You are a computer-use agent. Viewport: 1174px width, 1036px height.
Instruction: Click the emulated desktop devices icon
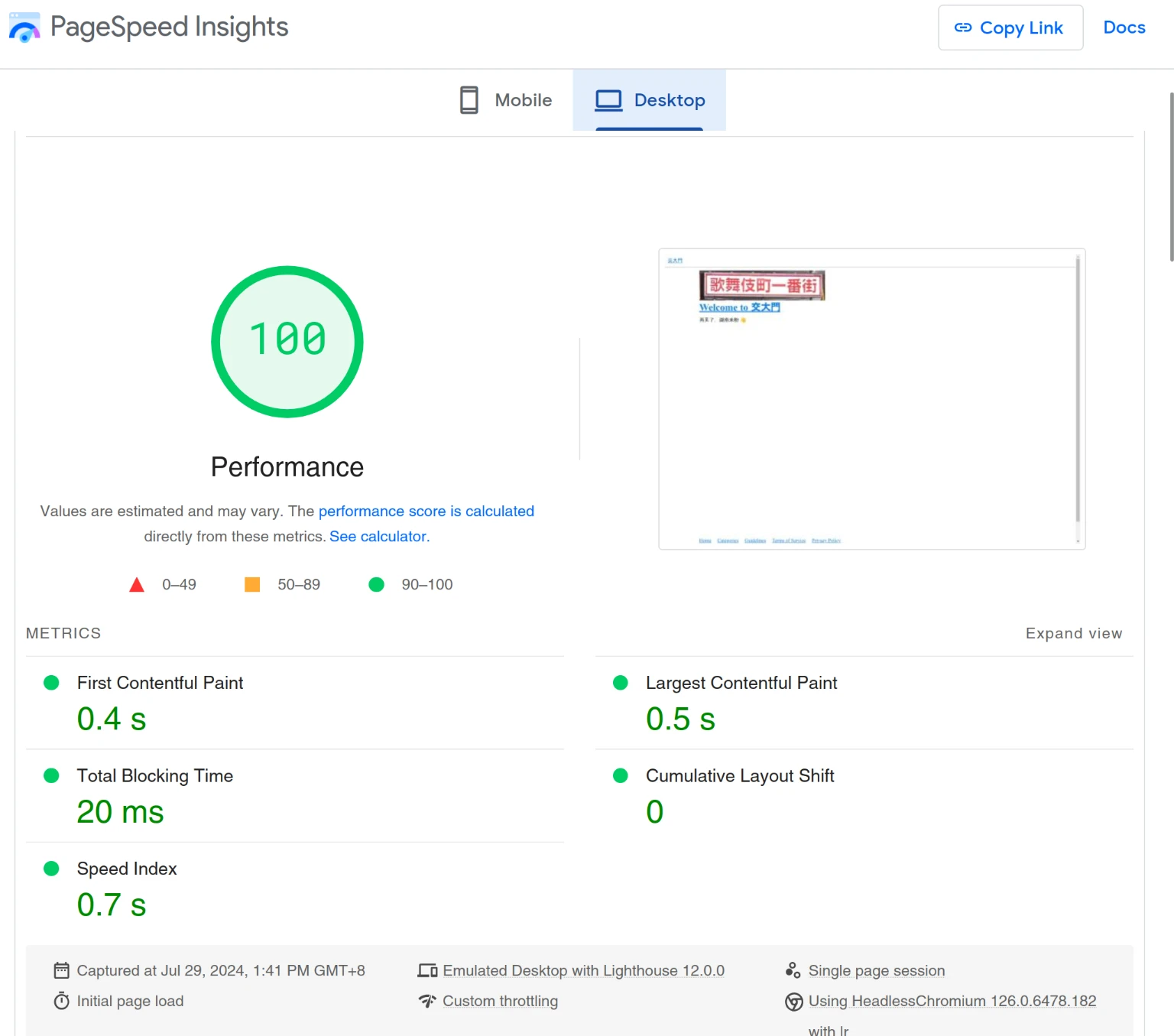(427, 970)
